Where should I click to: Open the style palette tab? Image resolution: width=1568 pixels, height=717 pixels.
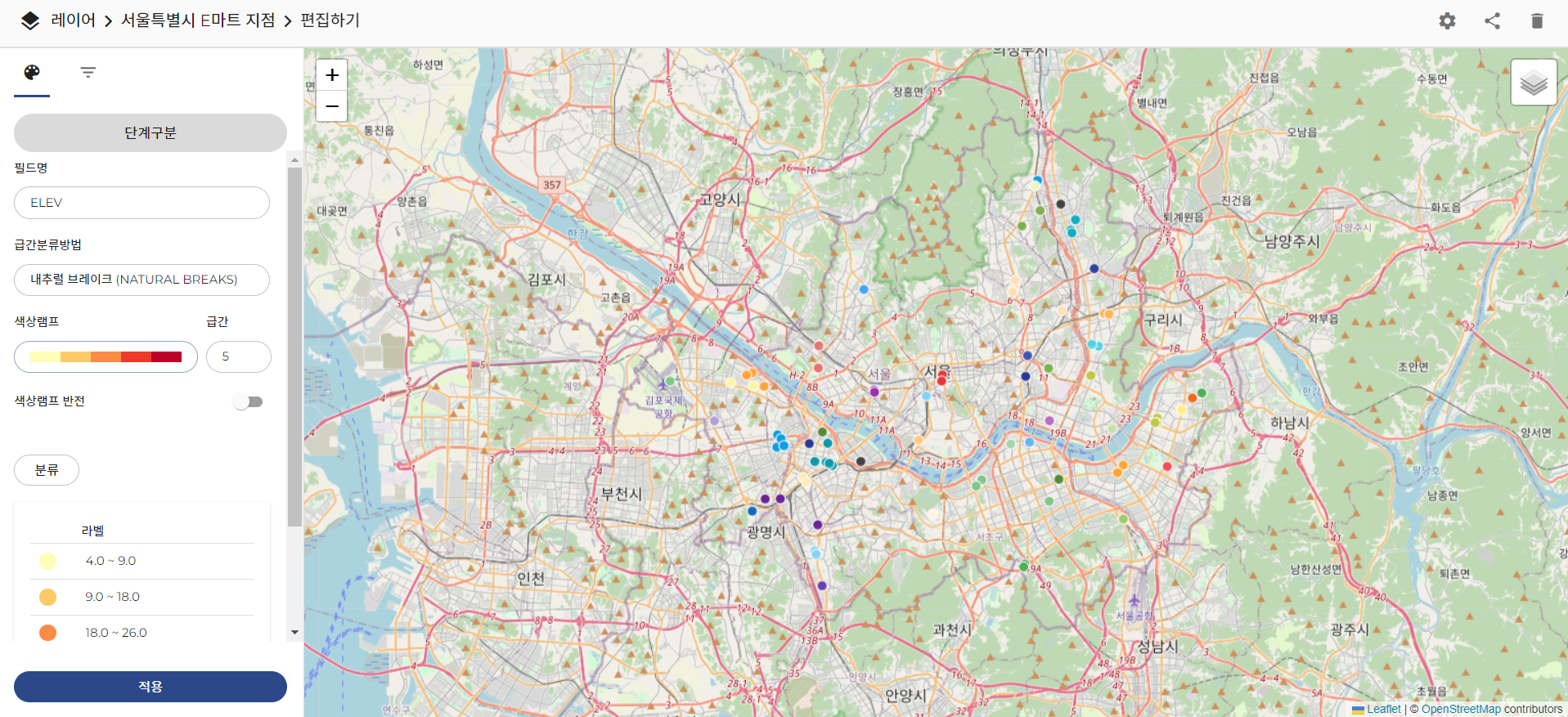coord(32,73)
